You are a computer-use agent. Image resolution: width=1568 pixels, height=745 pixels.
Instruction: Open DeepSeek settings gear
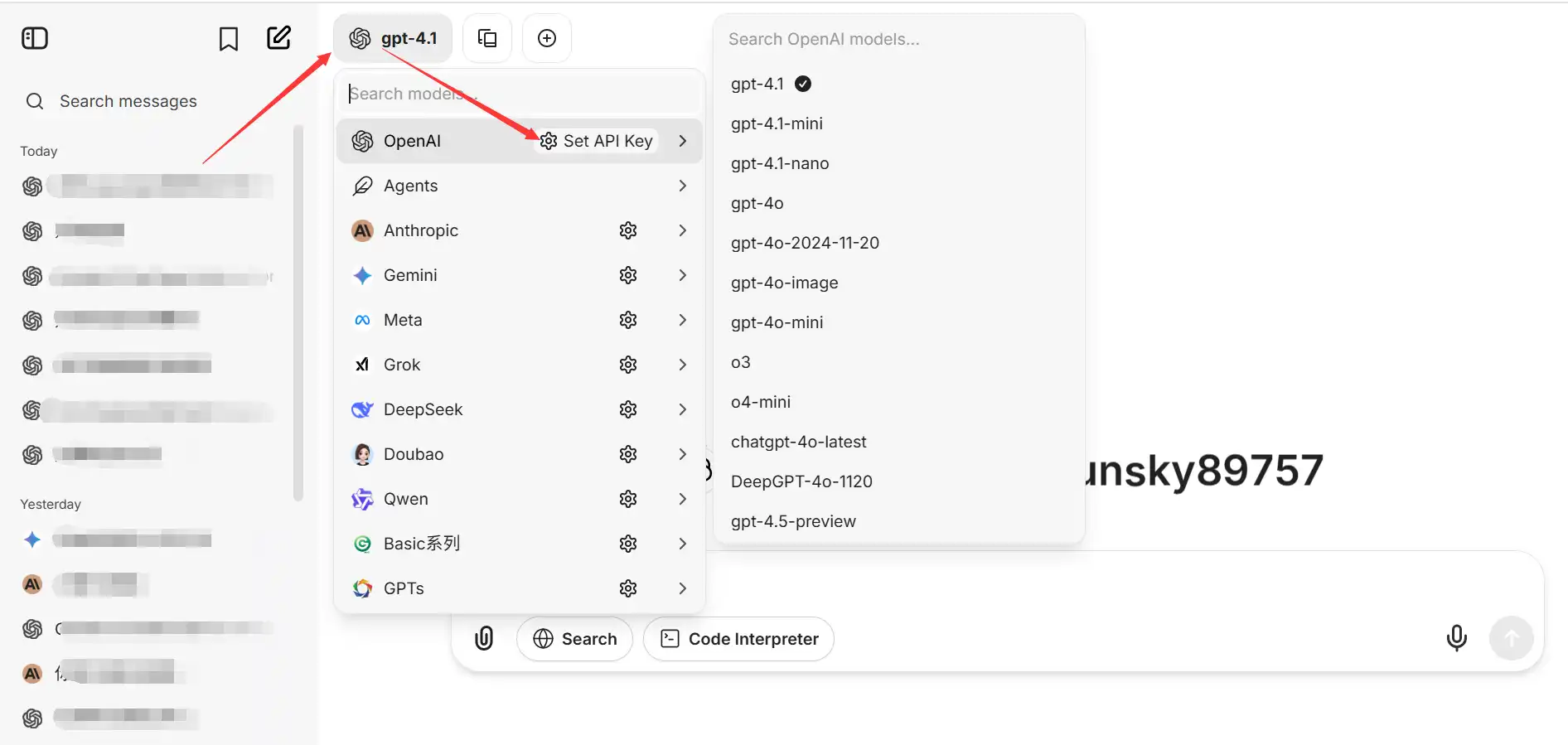[x=628, y=409]
